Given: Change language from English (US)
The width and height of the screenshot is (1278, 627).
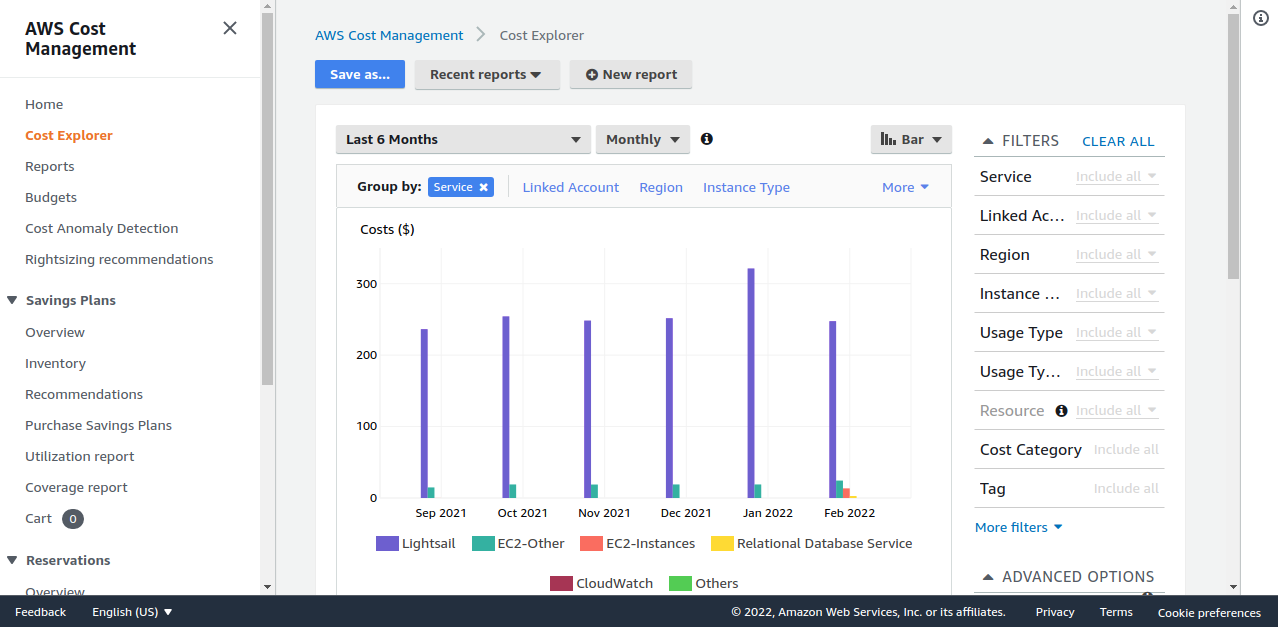Looking at the screenshot, I should pyautogui.click(x=132, y=612).
